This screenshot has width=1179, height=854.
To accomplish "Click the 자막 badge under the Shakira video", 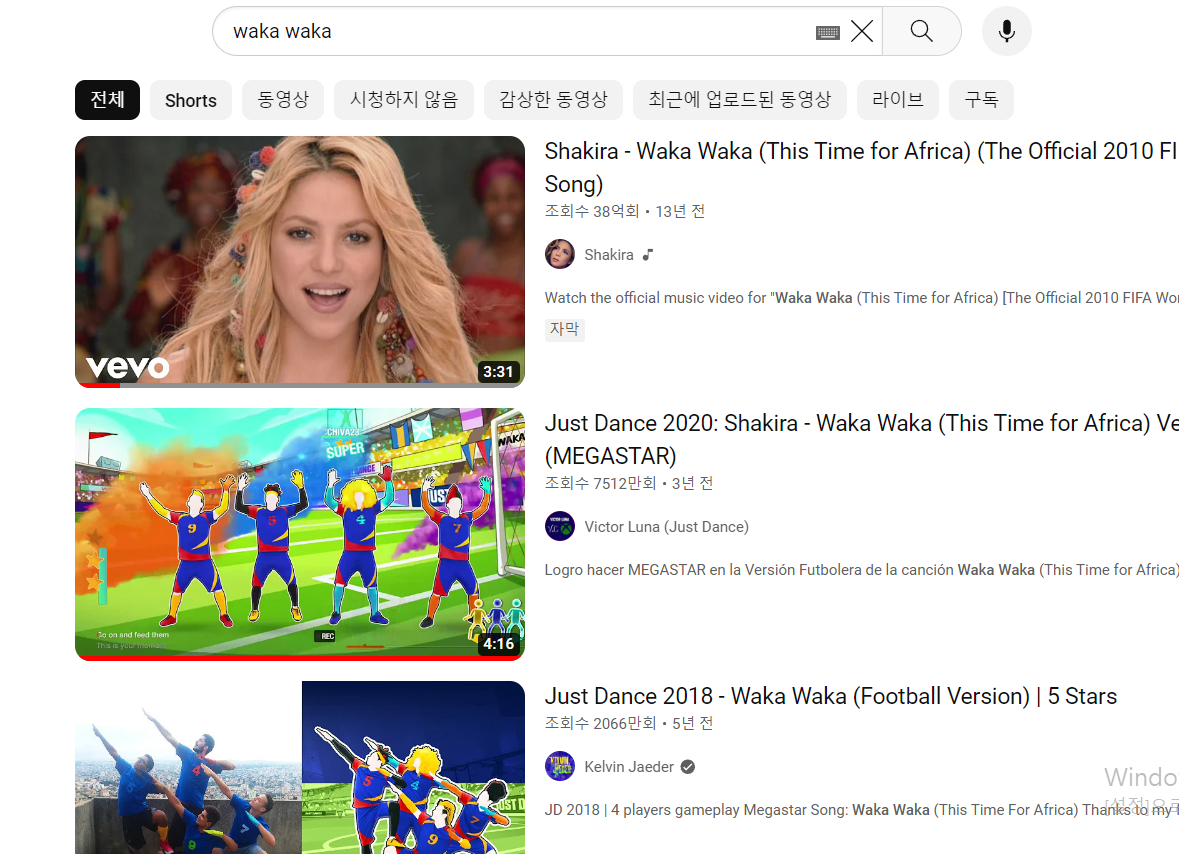I will point(564,329).
